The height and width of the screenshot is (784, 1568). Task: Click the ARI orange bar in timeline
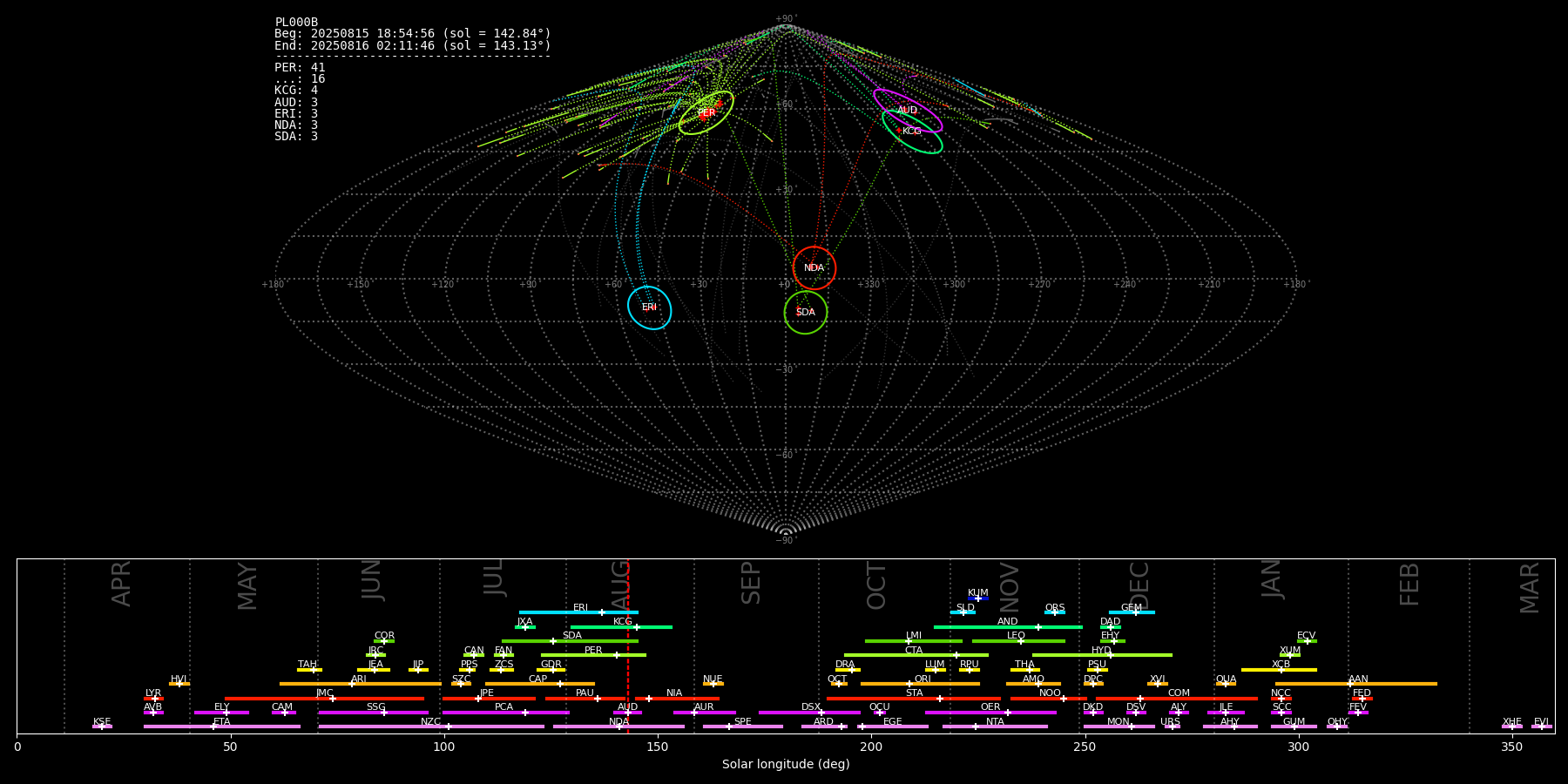tap(361, 684)
